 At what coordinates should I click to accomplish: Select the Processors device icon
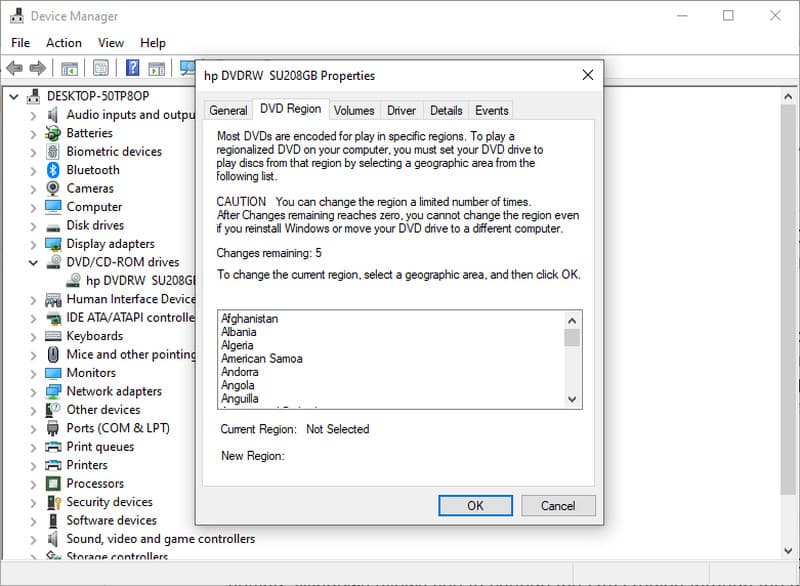53,483
